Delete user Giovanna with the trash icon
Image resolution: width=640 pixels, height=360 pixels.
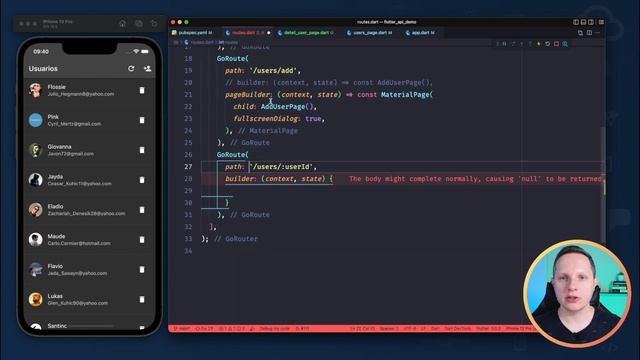pos(142,150)
